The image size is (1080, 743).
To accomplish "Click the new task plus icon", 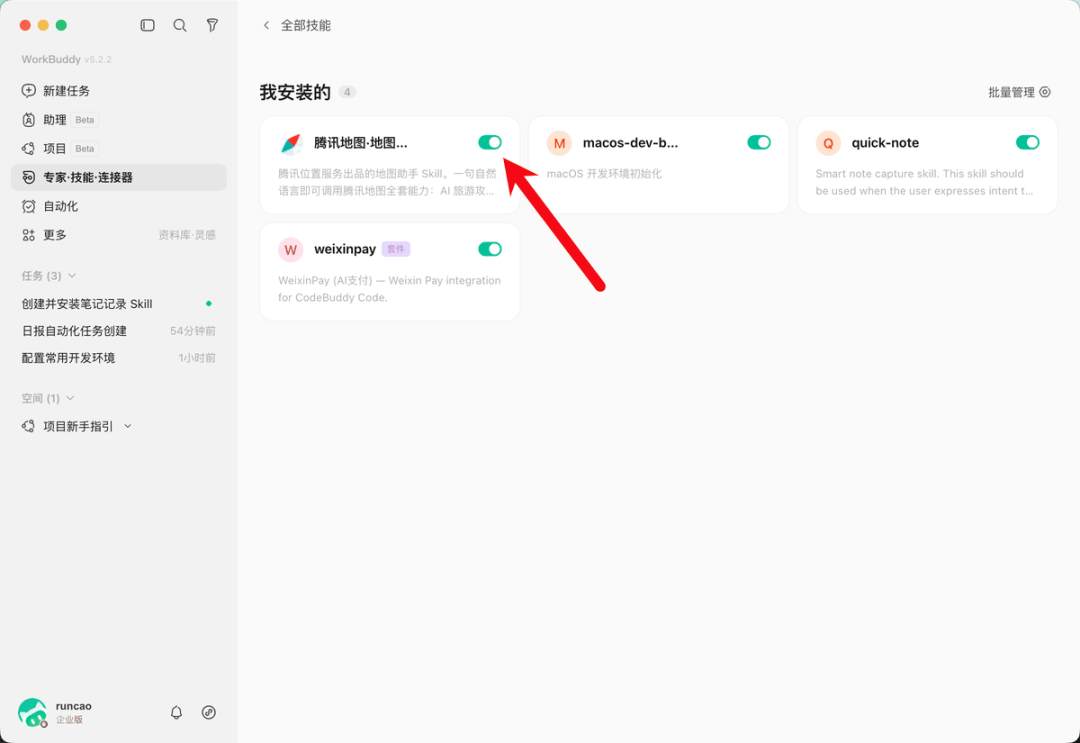I will coord(28,91).
